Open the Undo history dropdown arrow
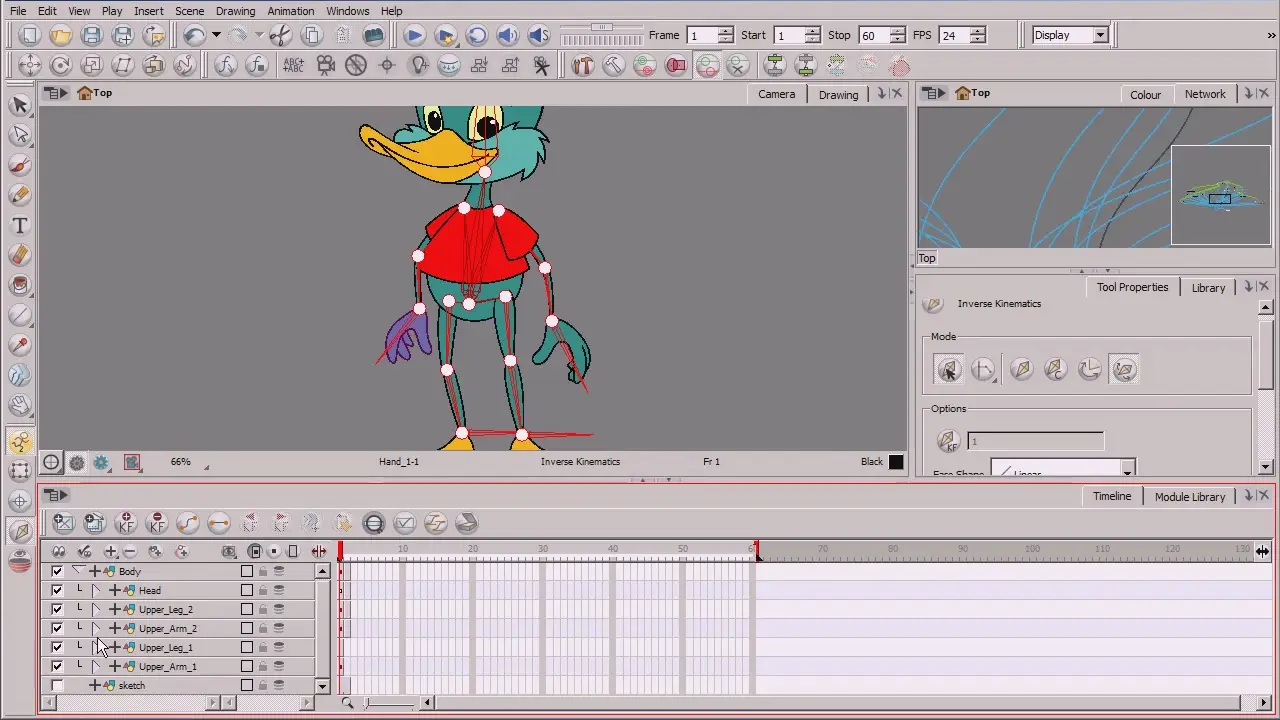 point(216,35)
